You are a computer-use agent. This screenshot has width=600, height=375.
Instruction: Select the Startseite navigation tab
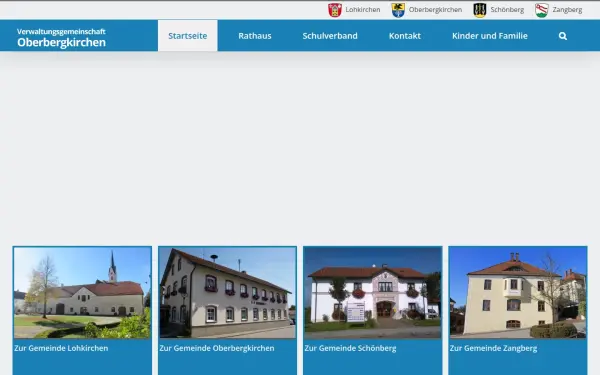pos(188,36)
